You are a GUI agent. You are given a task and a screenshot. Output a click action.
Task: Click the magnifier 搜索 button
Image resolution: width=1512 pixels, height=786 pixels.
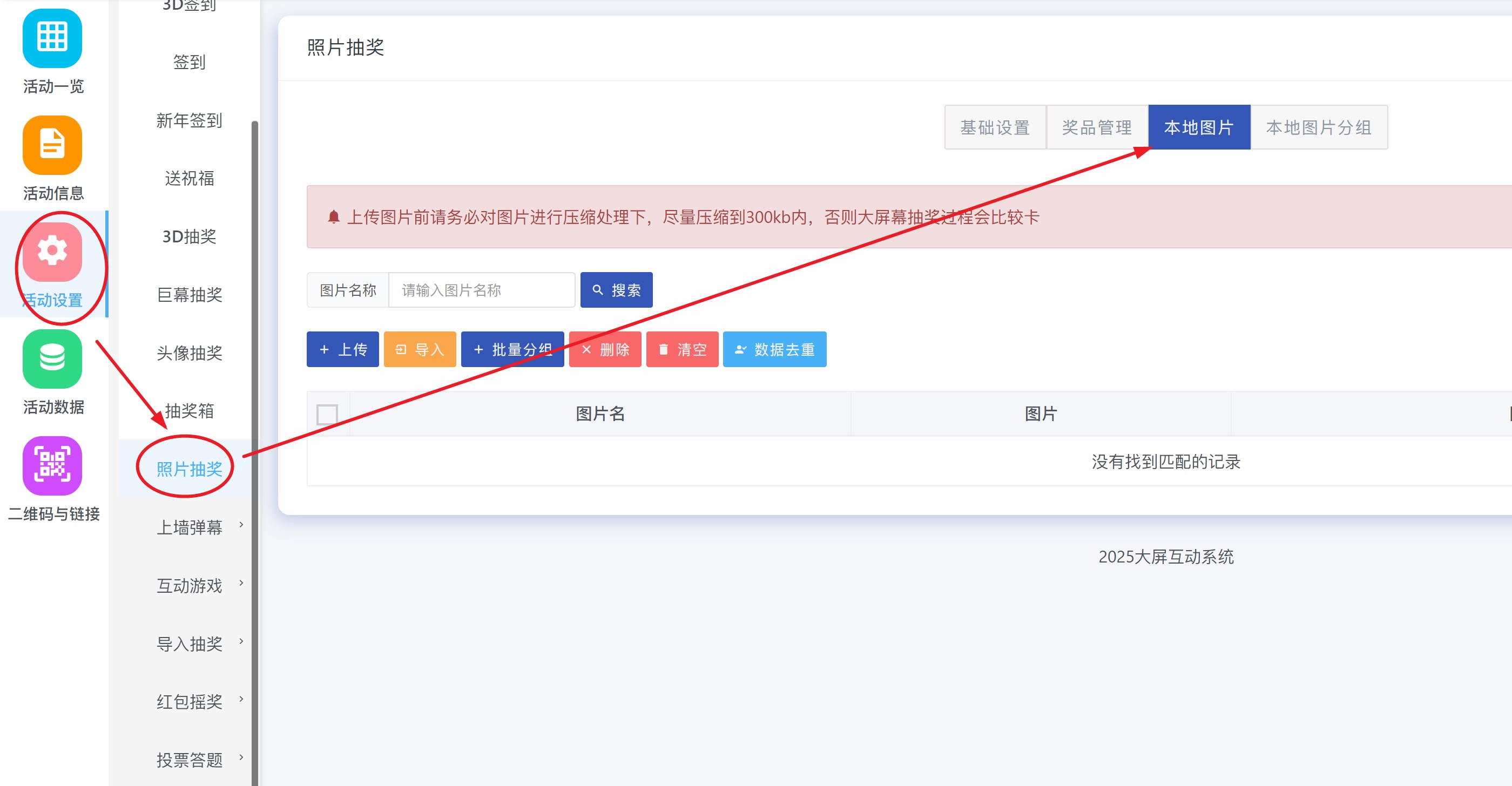click(x=616, y=290)
